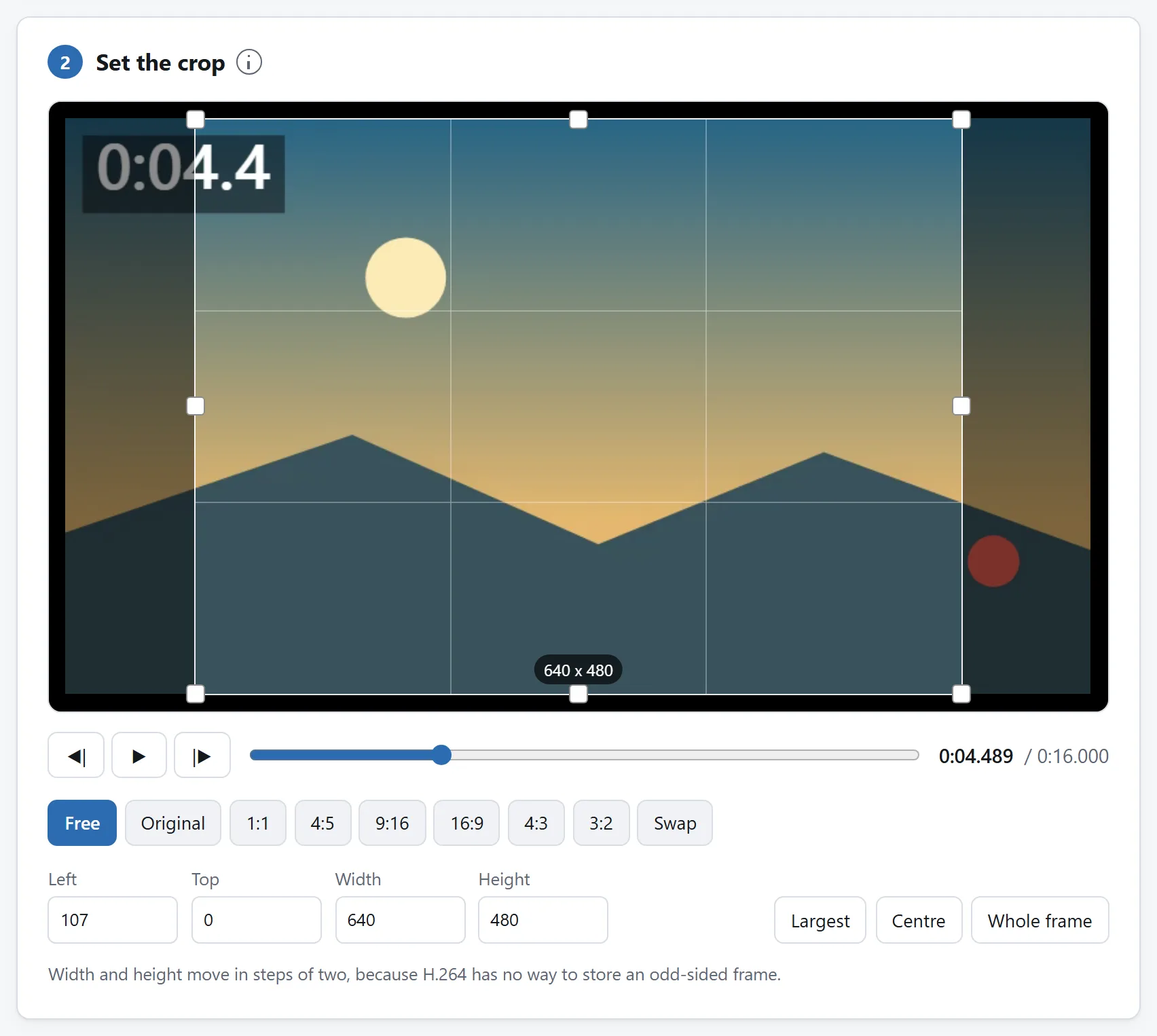Open the crop info icon
The width and height of the screenshot is (1157, 1036).
[249, 62]
